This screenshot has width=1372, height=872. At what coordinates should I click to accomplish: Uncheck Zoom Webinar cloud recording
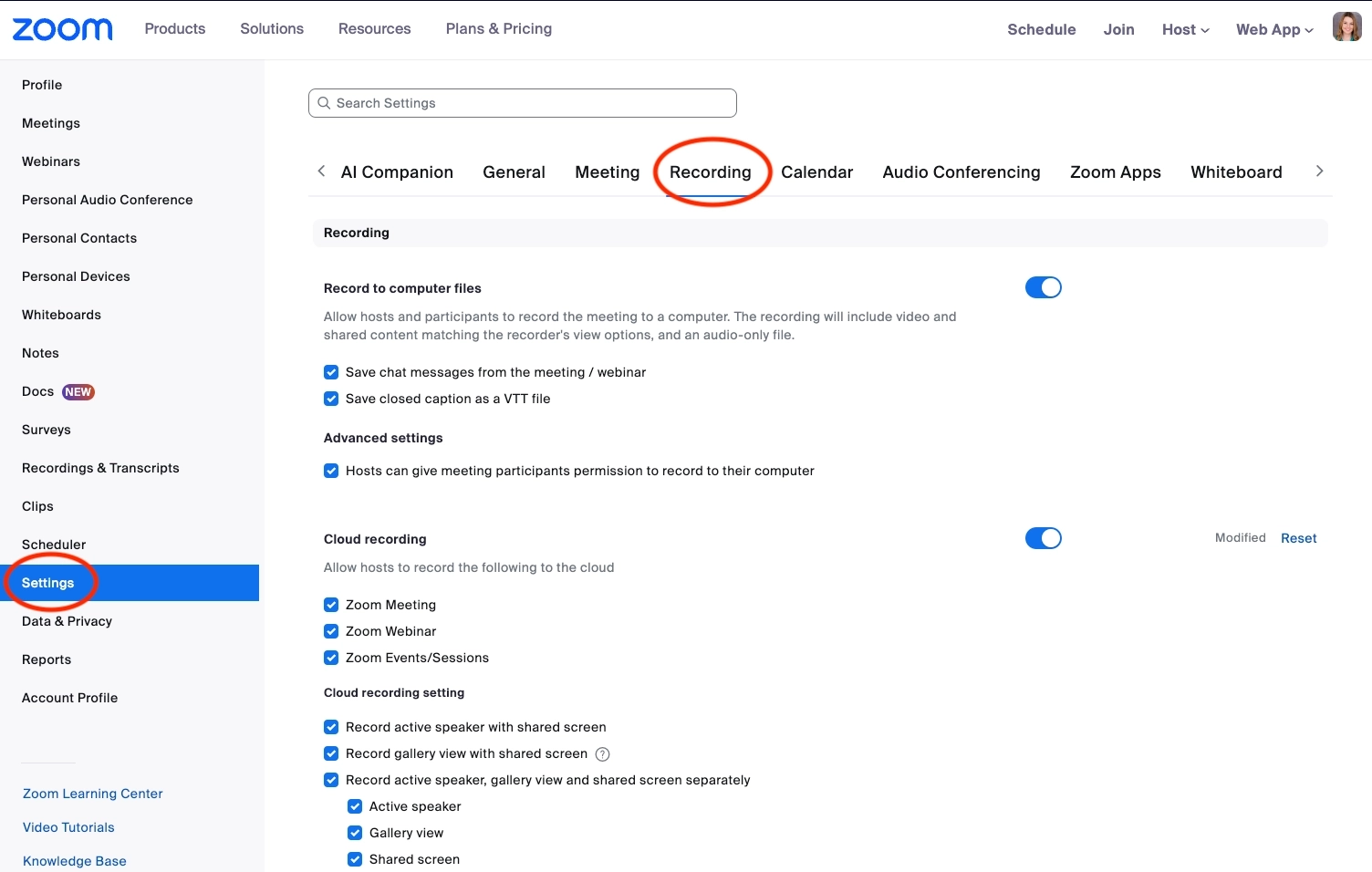331,631
